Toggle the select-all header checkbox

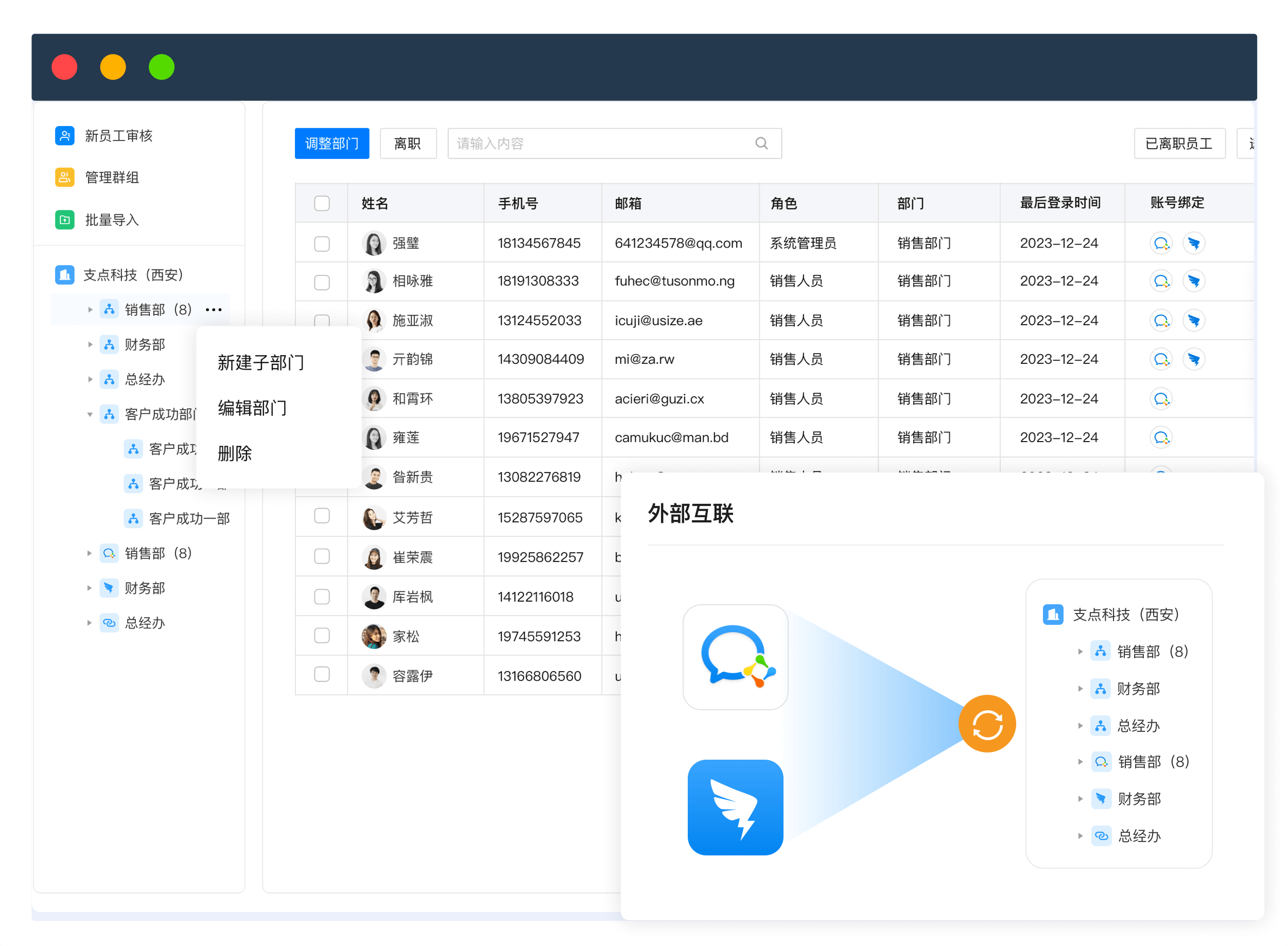pos(322,203)
